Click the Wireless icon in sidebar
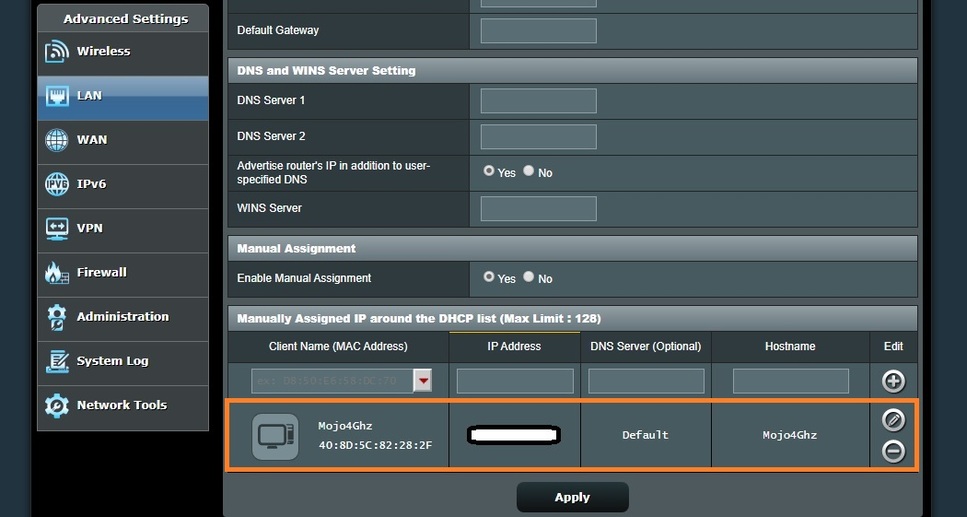 click(57, 51)
